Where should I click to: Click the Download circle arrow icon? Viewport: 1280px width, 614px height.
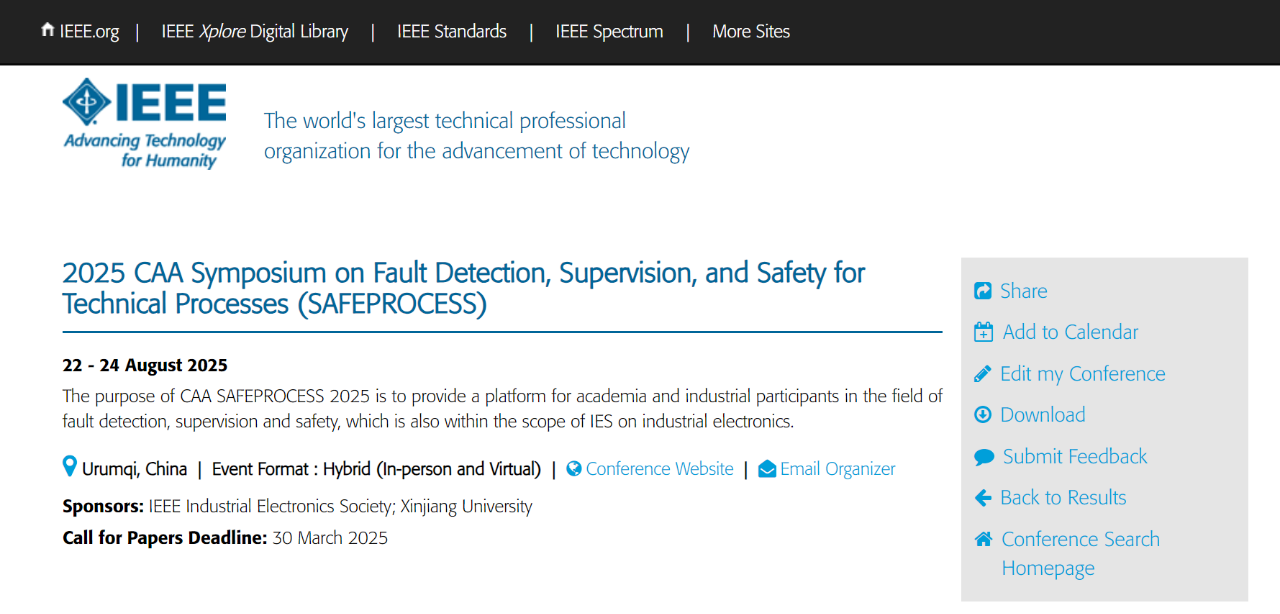[982, 415]
